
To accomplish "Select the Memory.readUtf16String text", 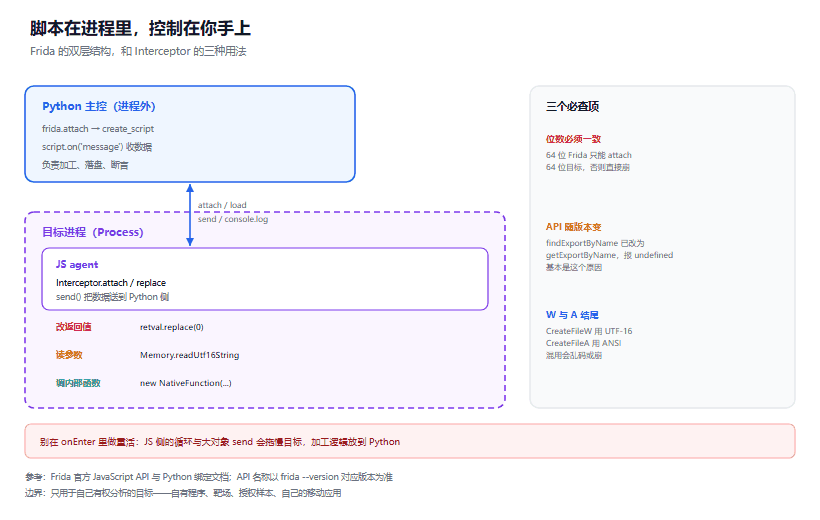I will pos(189,355).
